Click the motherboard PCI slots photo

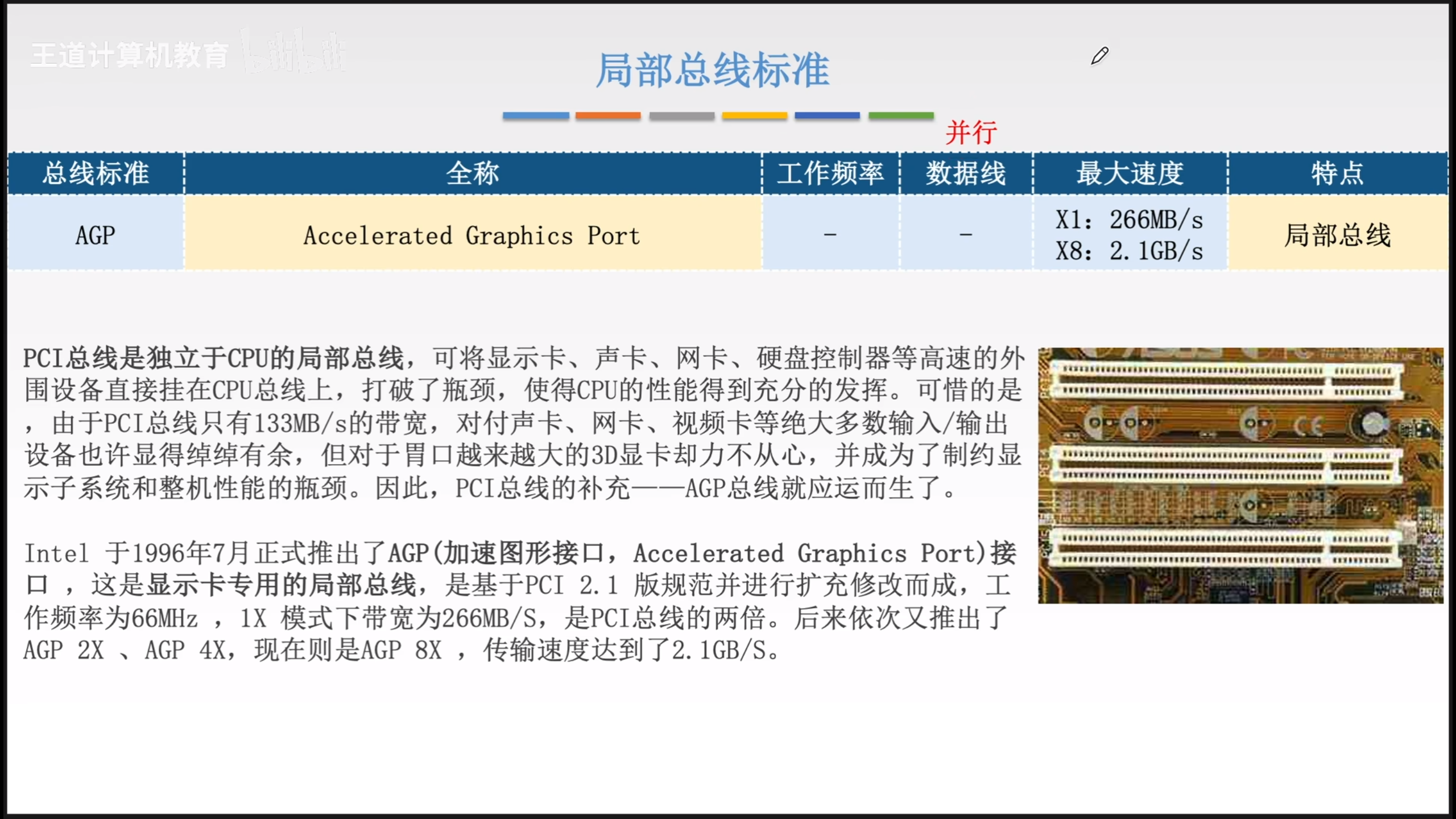point(1240,475)
